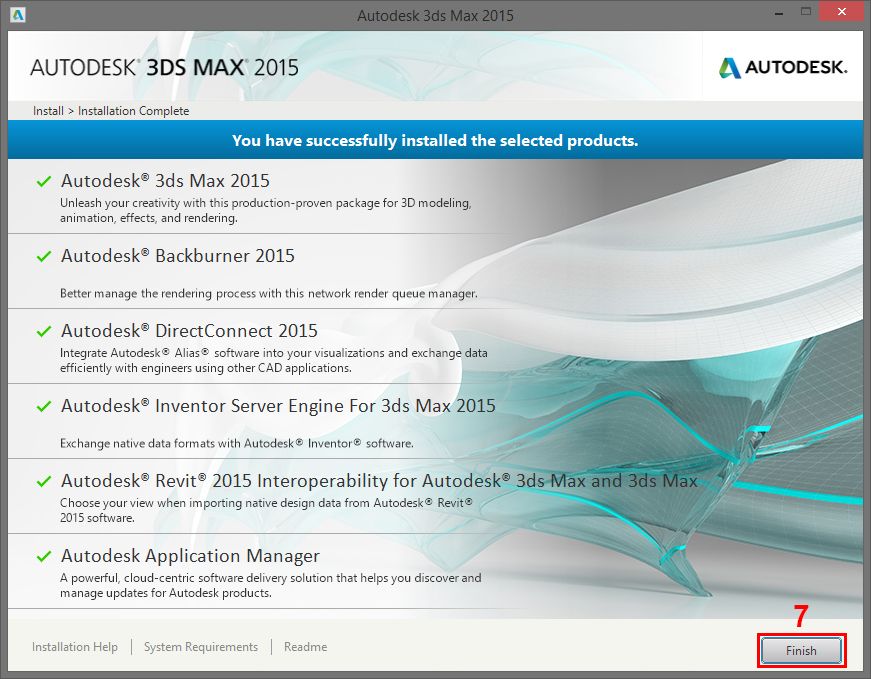Open the Installation Help link
Image resolution: width=871 pixels, height=679 pixels.
pyautogui.click(x=75, y=647)
